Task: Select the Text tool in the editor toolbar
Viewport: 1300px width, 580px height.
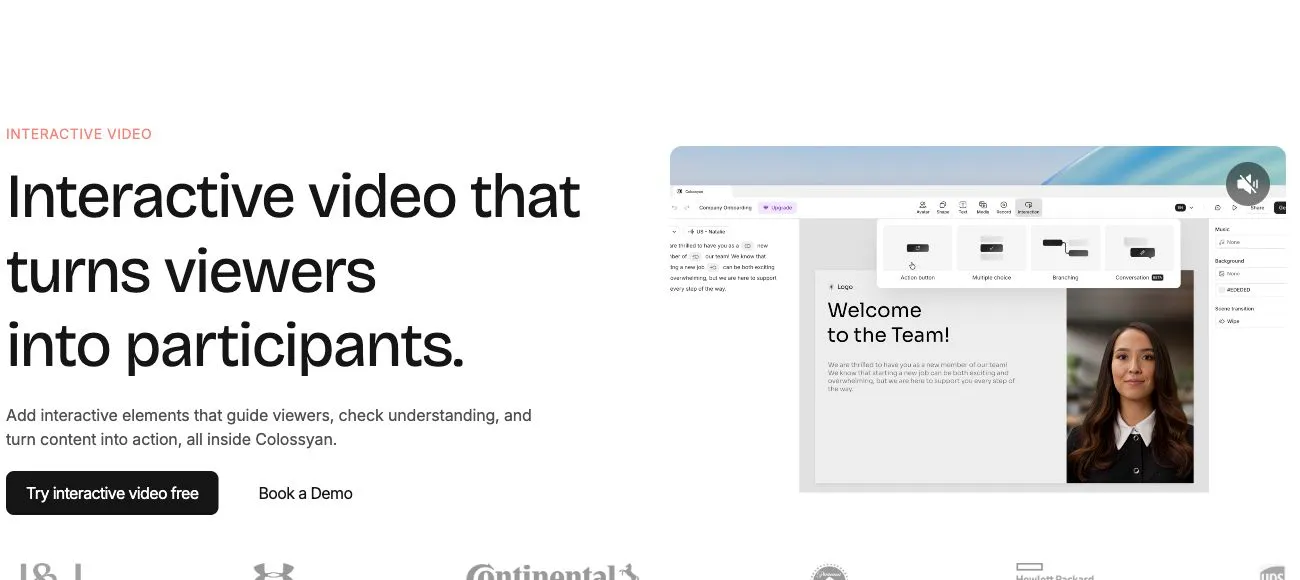Action: coord(963,207)
